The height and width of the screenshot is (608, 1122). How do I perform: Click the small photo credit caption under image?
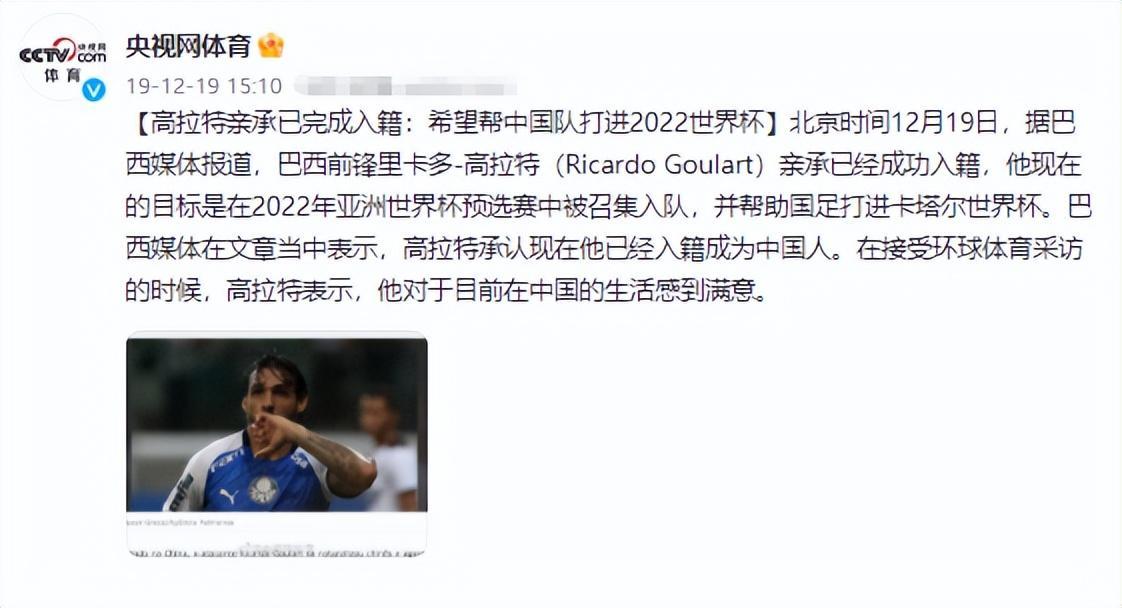tap(180, 523)
